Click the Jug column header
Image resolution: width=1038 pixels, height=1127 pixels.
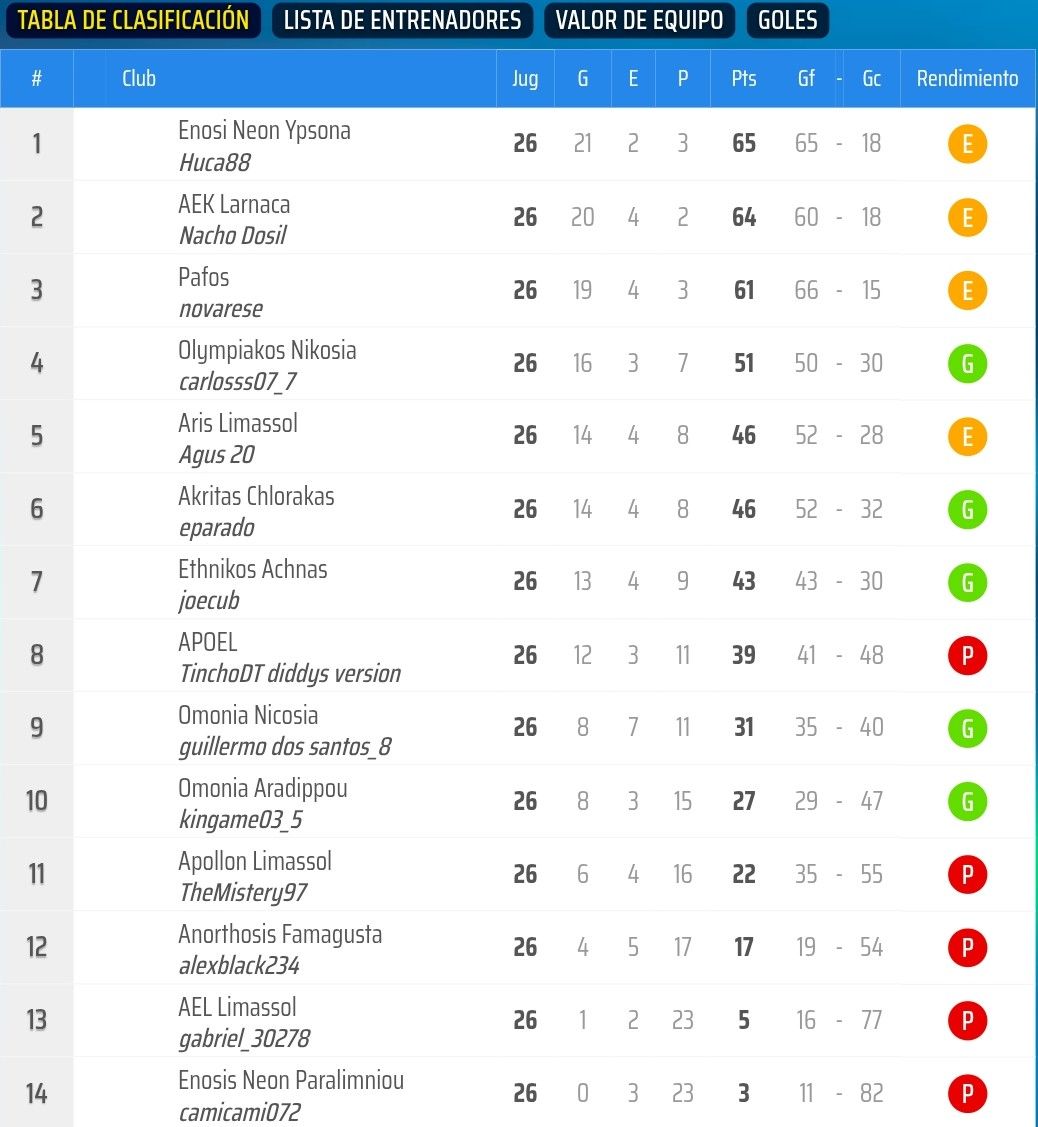(525, 78)
